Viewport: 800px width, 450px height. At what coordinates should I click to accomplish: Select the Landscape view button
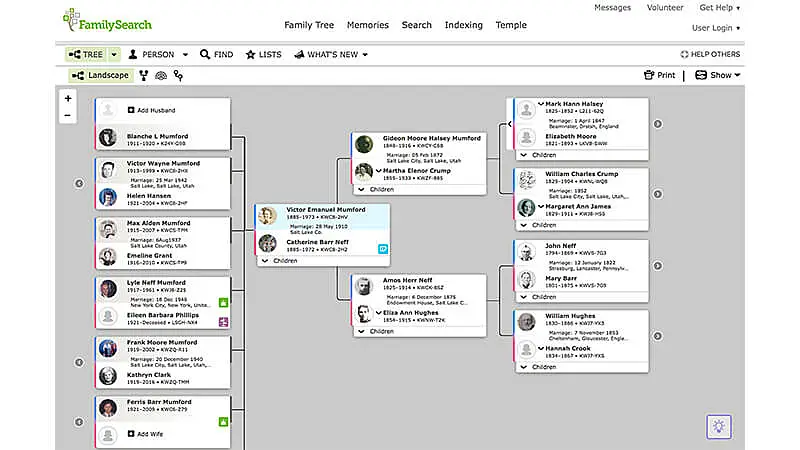(101, 76)
